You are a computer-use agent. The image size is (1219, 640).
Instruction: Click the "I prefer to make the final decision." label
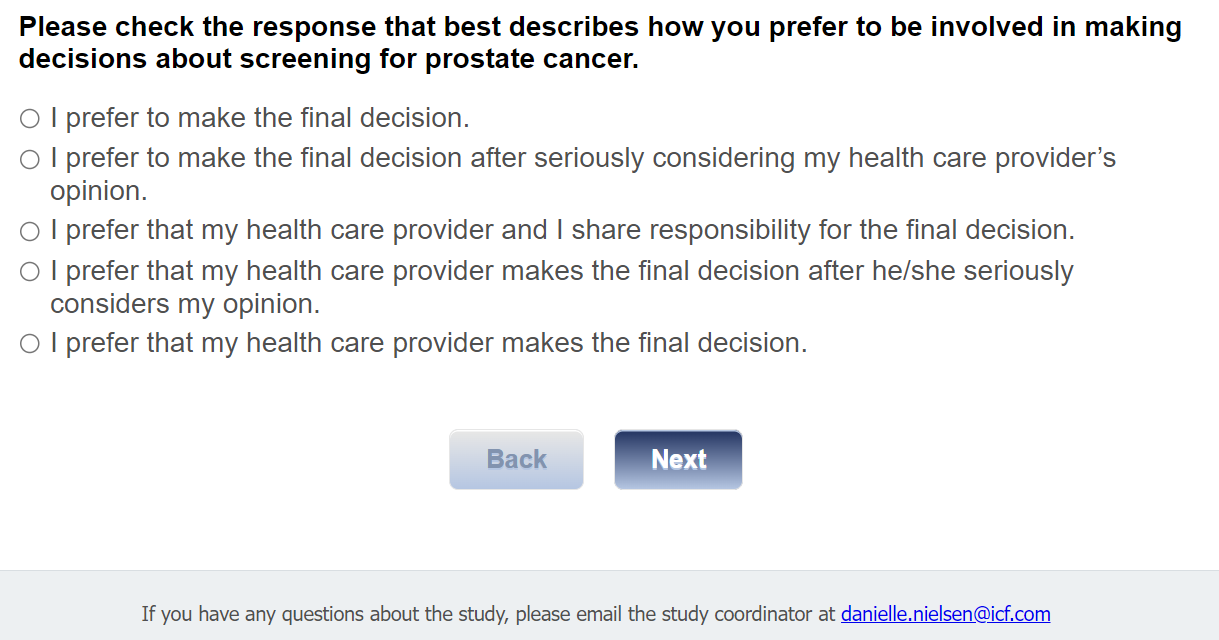[260, 118]
